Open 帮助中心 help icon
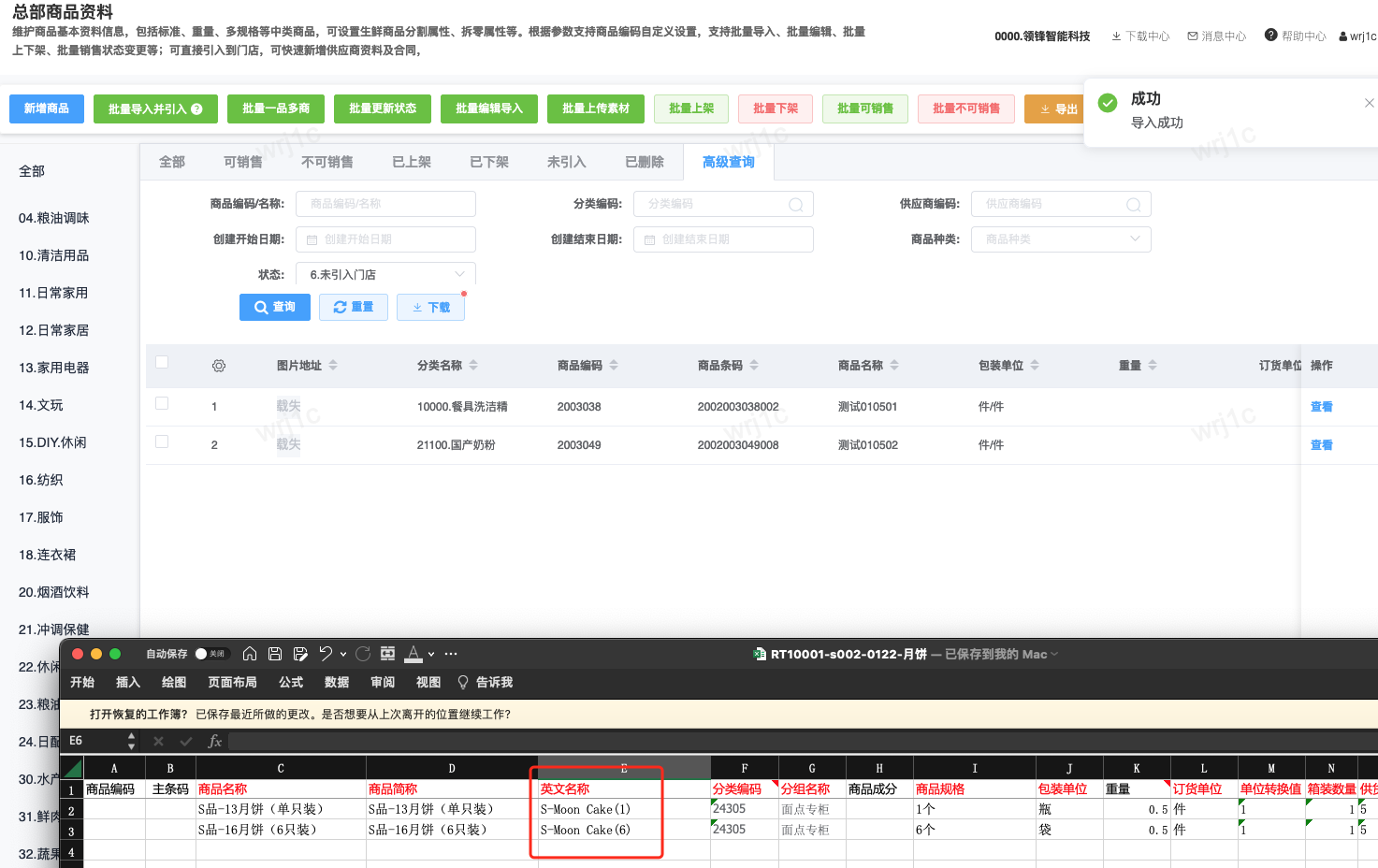 (1270, 36)
